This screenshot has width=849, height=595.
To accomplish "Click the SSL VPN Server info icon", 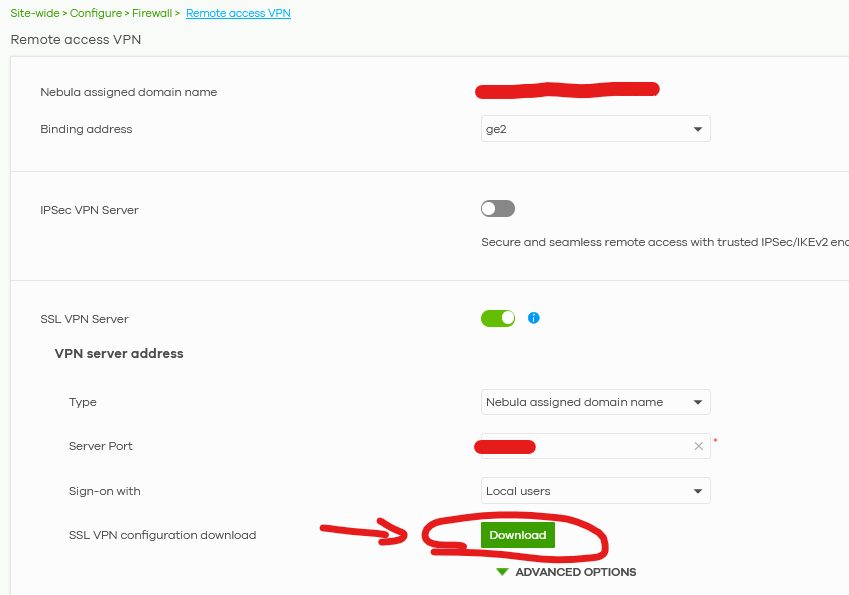I will pos(533,318).
